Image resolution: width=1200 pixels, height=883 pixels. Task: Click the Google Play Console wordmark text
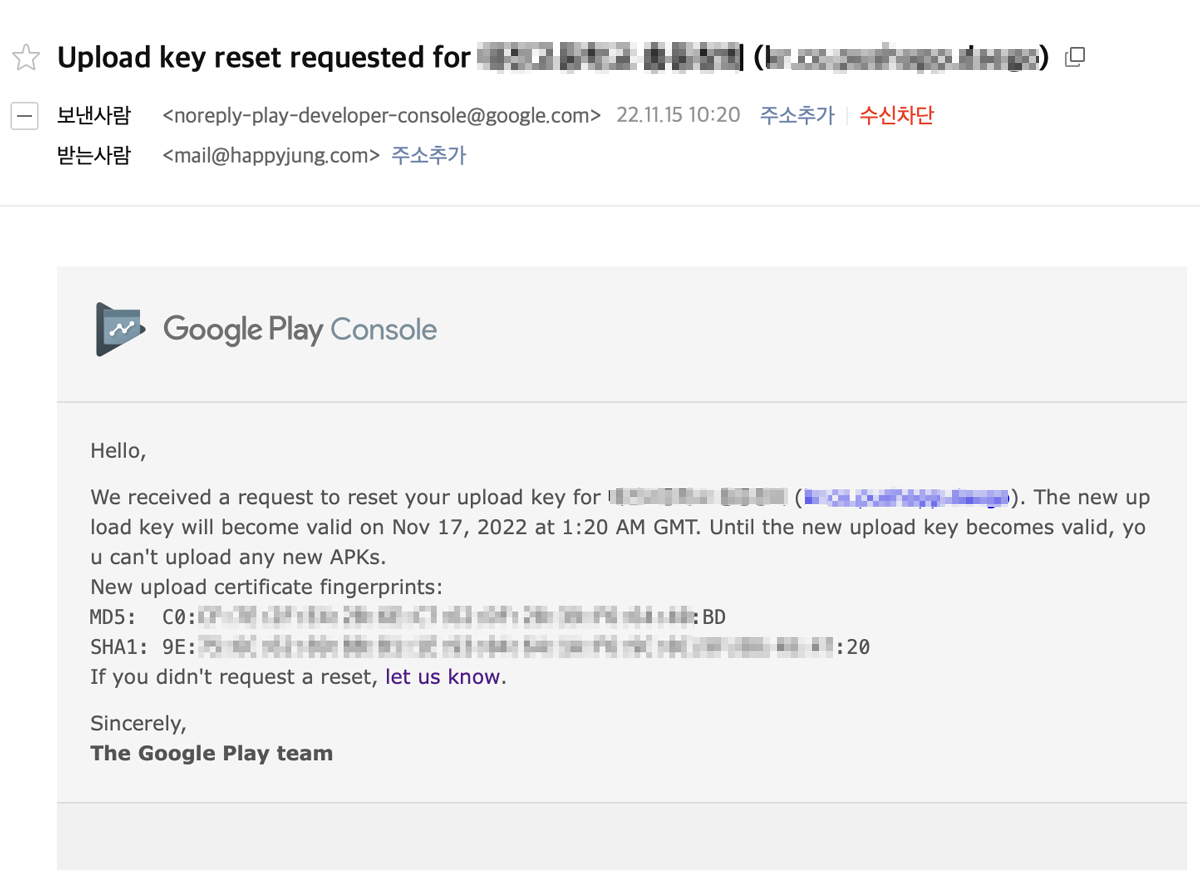click(x=300, y=329)
